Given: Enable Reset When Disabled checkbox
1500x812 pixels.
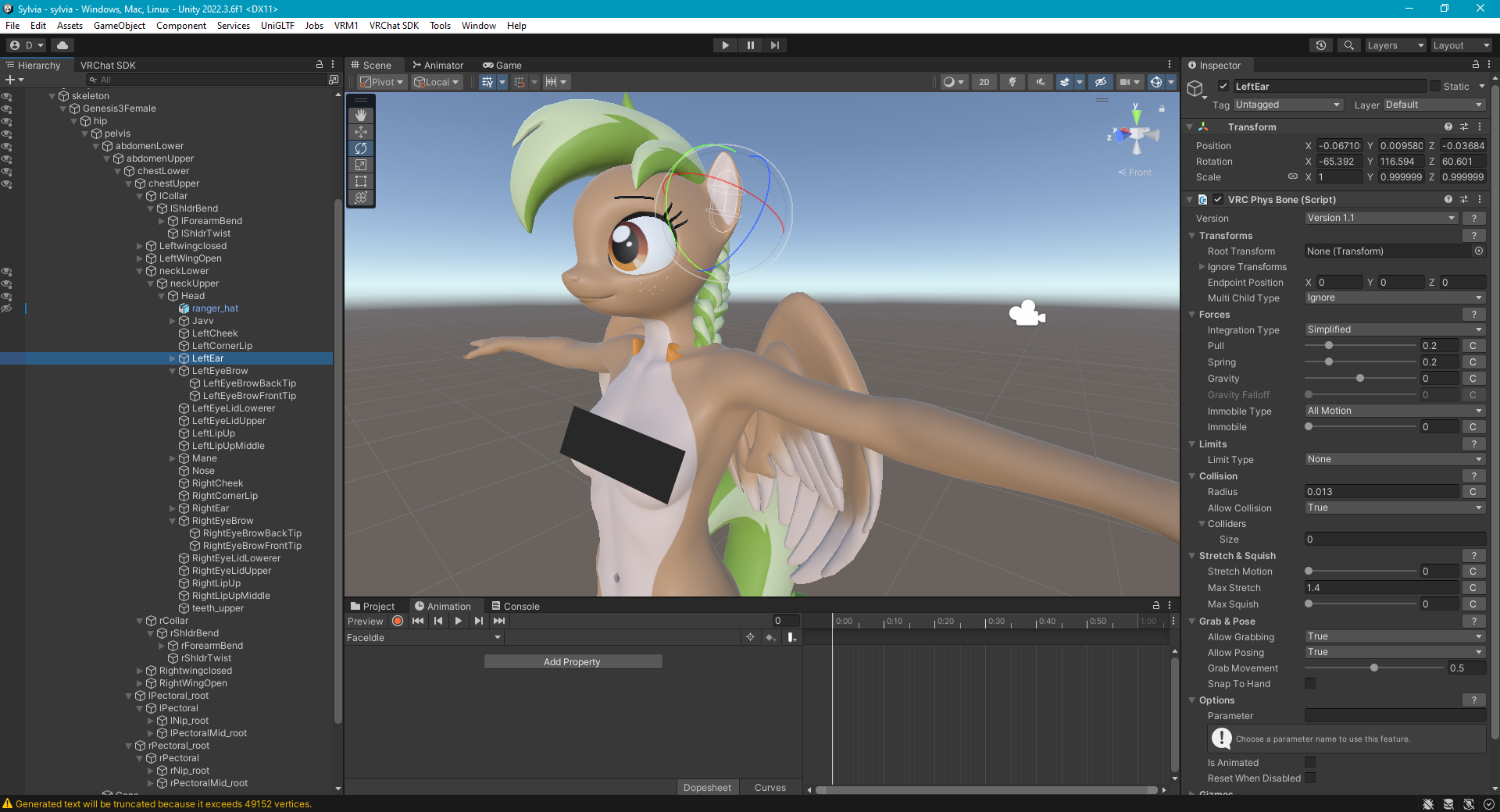Looking at the screenshot, I should tap(1310, 778).
